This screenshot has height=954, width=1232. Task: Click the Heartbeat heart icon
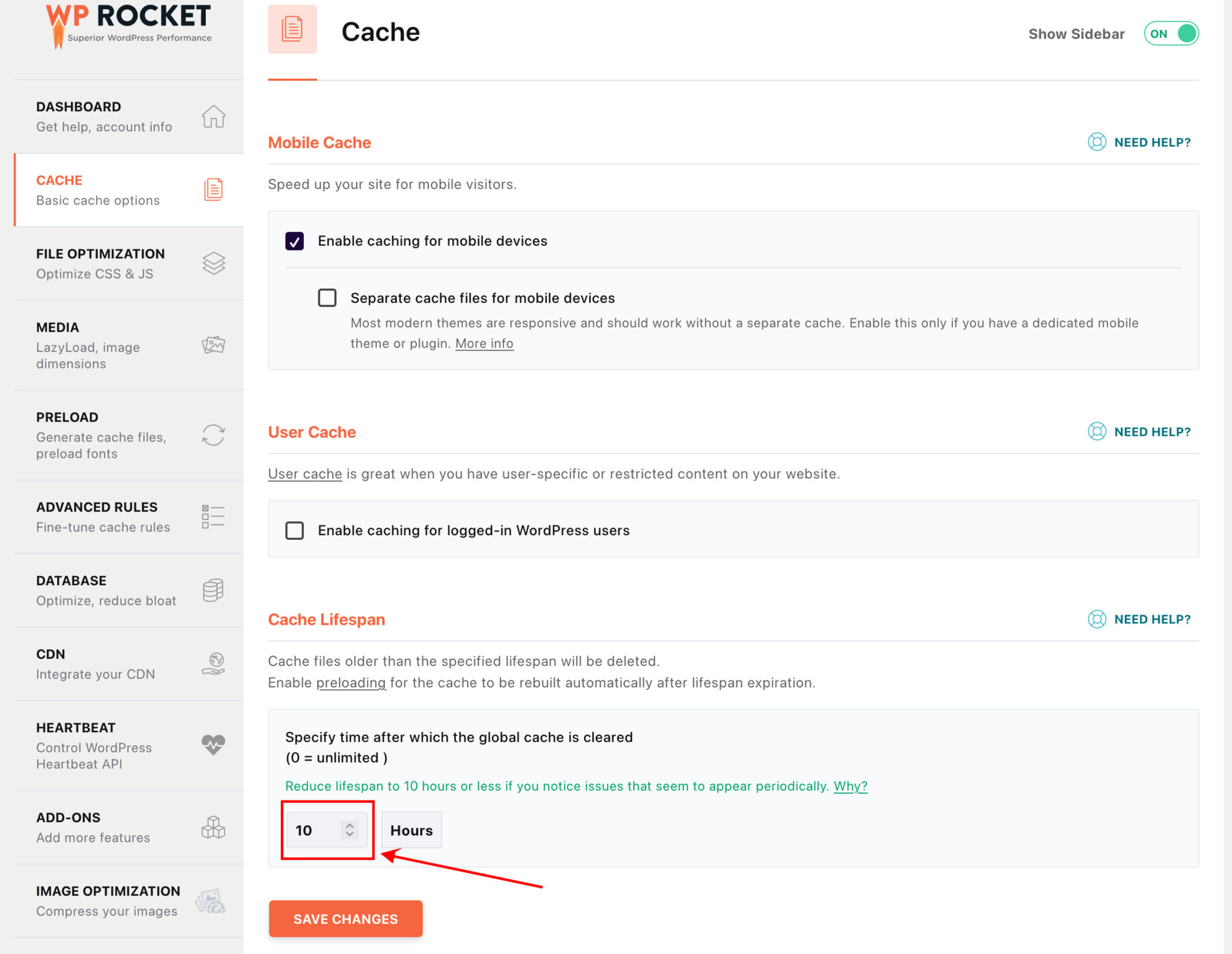click(x=213, y=746)
